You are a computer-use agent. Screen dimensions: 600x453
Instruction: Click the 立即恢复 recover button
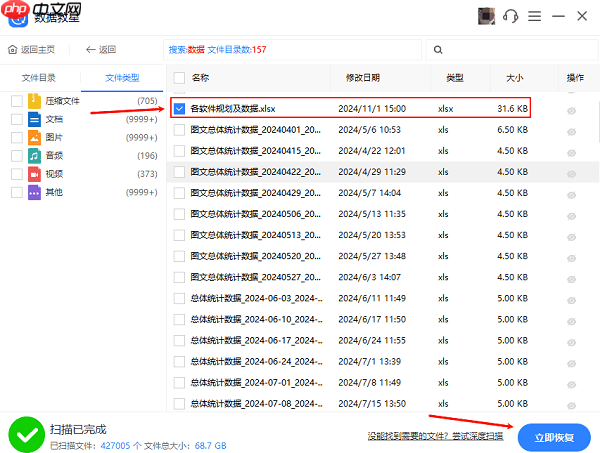pos(554,437)
